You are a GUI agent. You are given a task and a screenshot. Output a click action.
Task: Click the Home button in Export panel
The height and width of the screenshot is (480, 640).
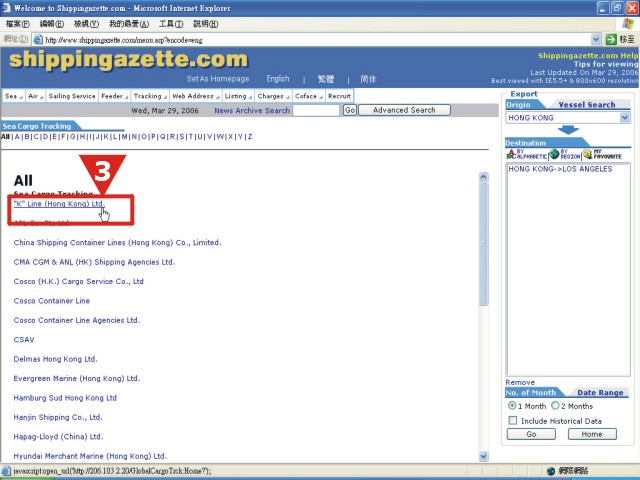click(592, 434)
